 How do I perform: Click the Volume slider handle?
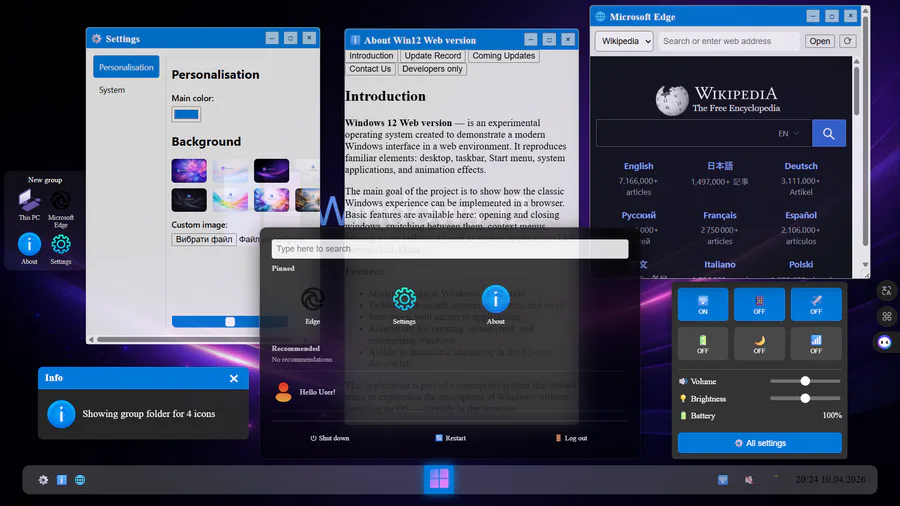tap(805, 381)
